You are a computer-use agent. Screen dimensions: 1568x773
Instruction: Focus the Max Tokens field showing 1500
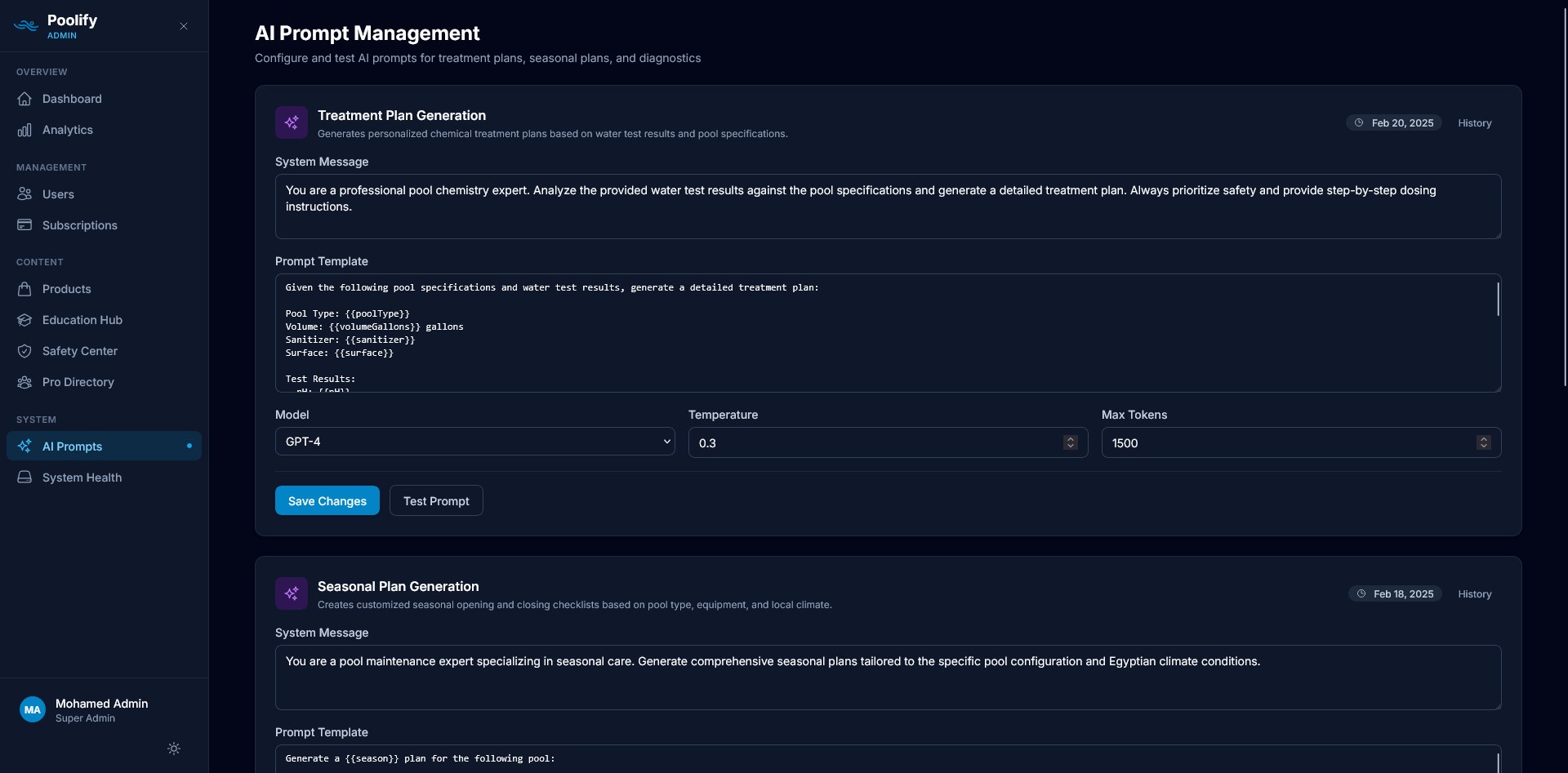(x=1302, y=442)
